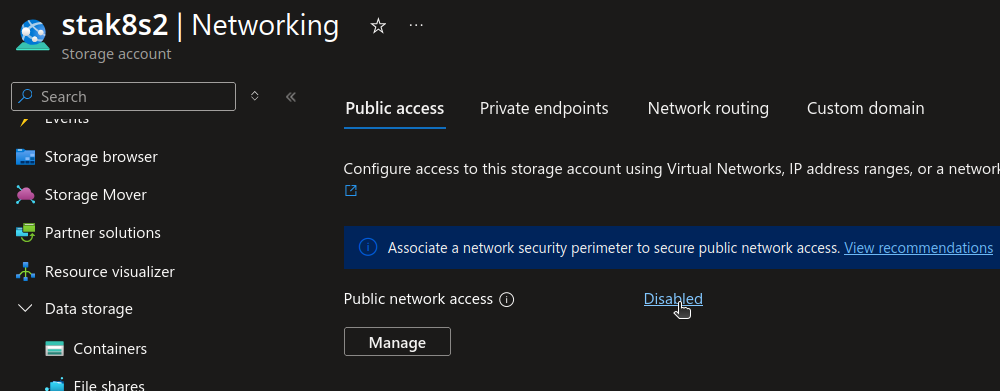
Task: Click the Containers icon
Action: coord(55,349)
